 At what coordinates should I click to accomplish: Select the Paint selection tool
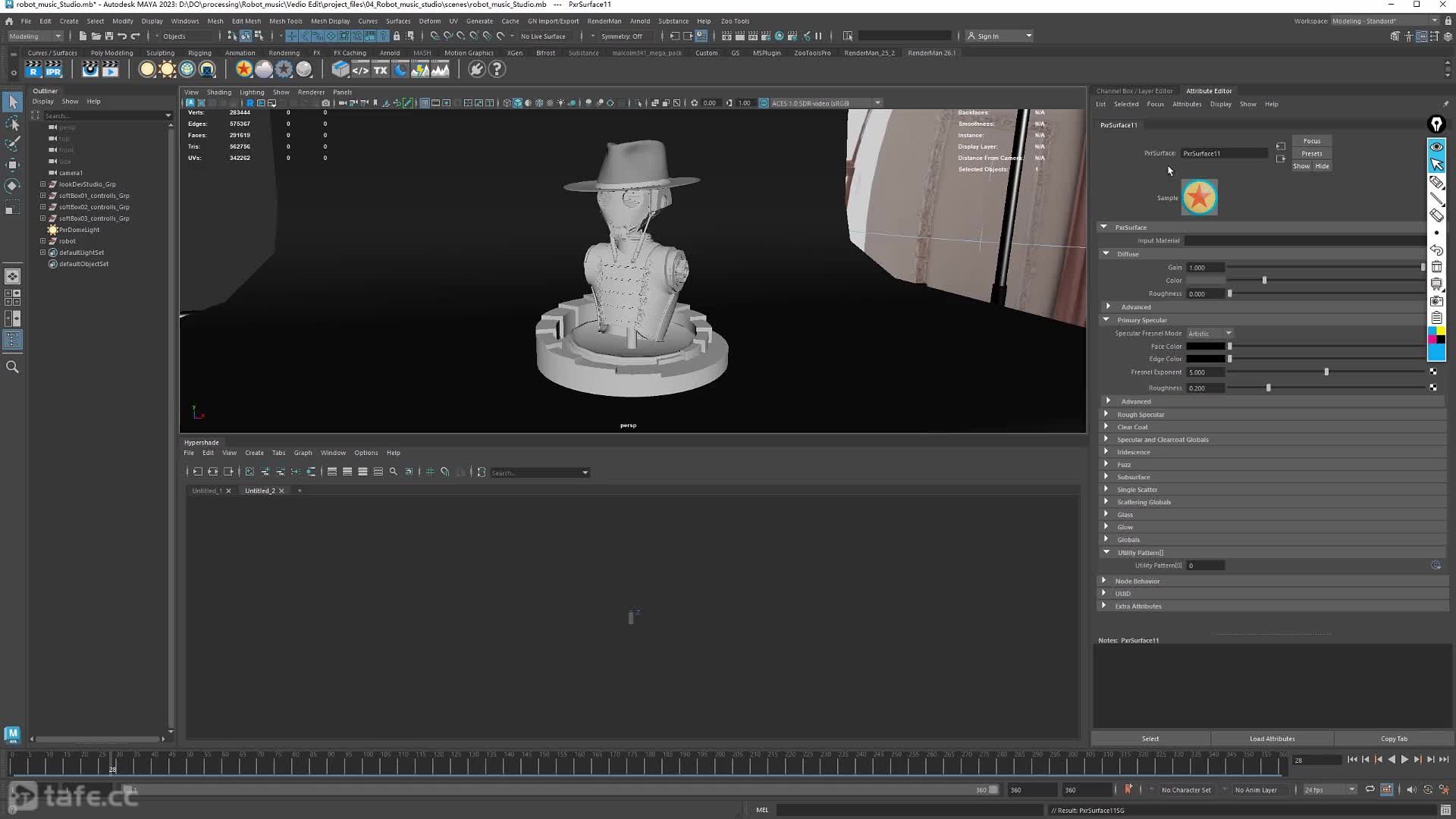point(13,144)
